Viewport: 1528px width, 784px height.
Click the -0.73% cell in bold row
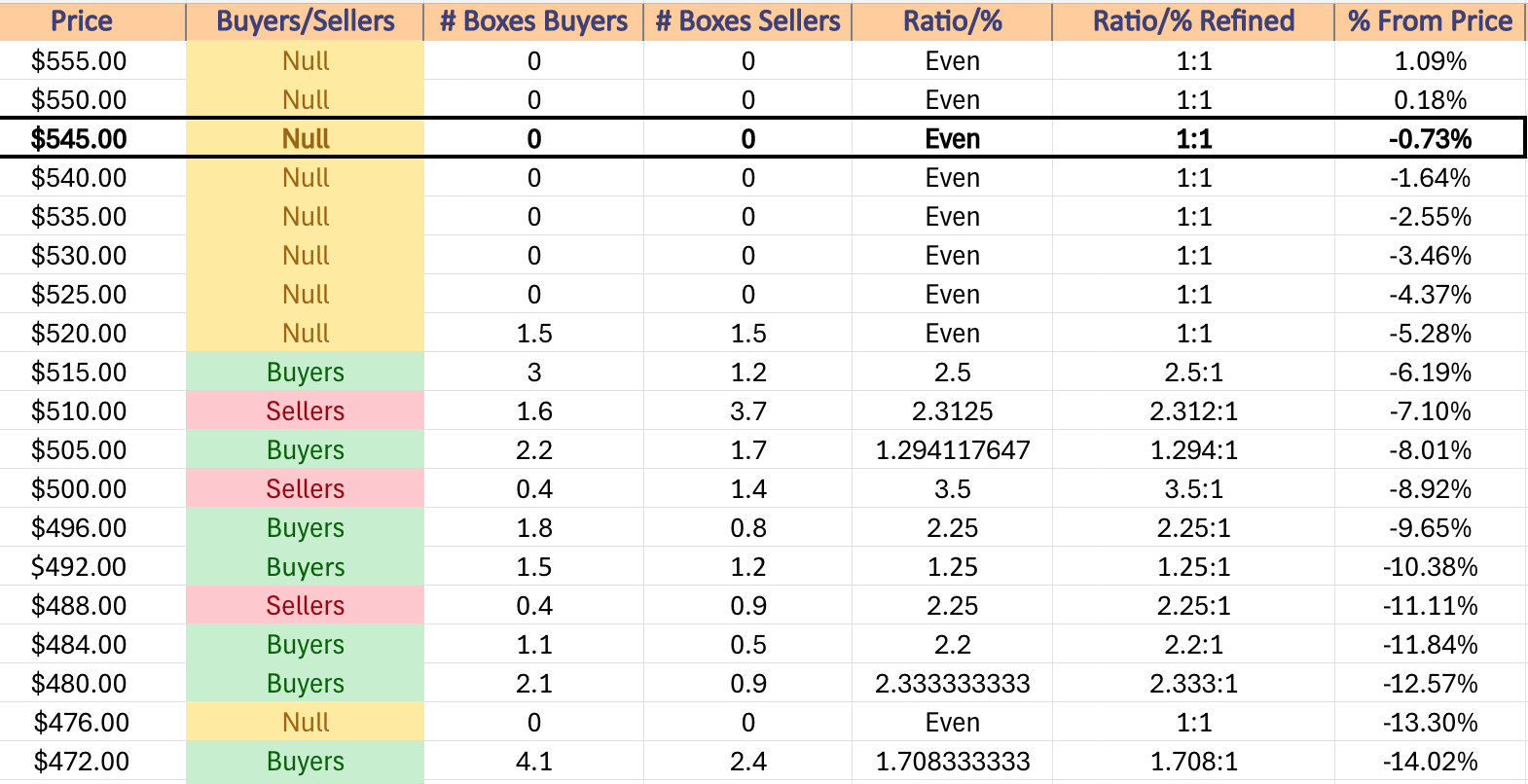click(x=1429, y=138)
